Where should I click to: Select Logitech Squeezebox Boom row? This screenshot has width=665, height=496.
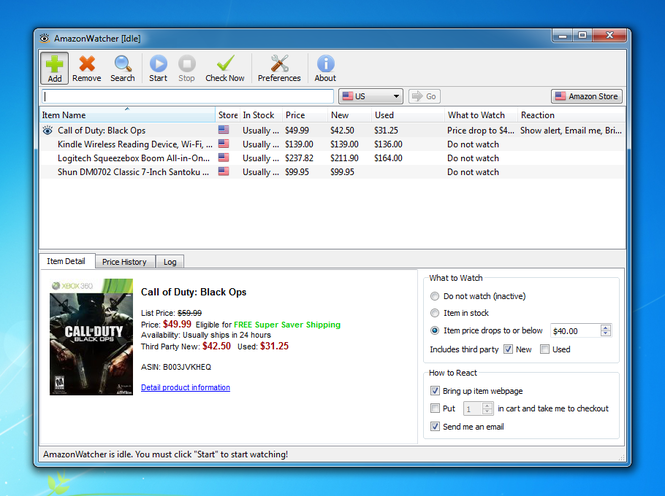[332, 158]
